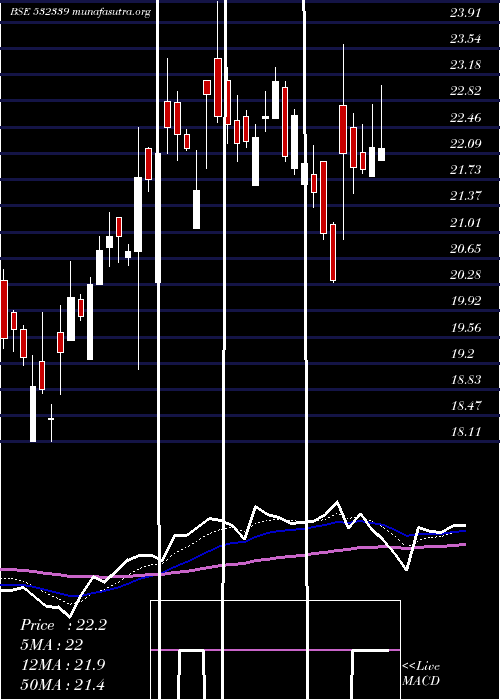Select the 21.73 price axis label

[x=465, y=170]
